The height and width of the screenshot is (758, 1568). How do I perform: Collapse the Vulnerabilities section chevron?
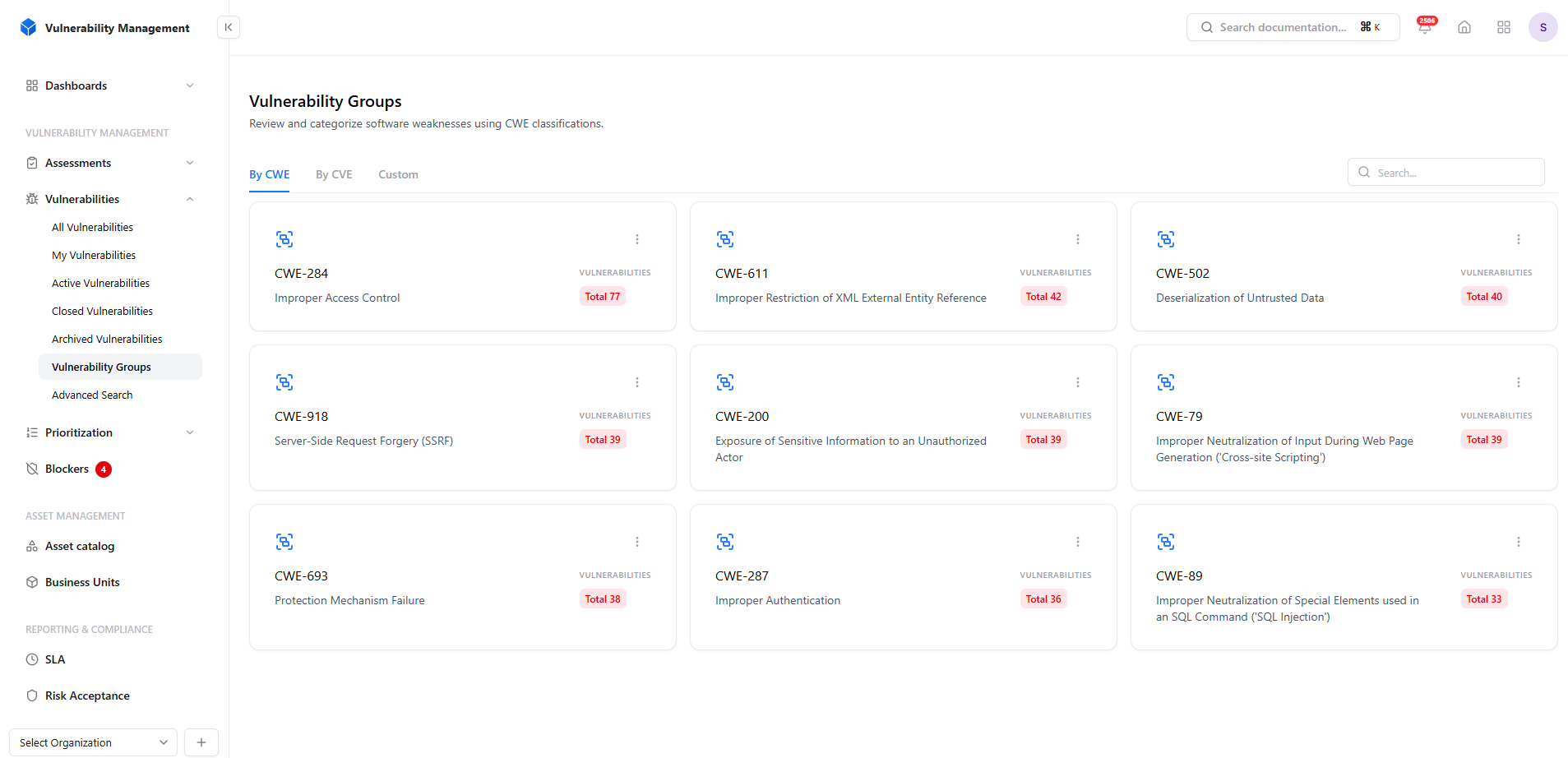pos(190,199)
